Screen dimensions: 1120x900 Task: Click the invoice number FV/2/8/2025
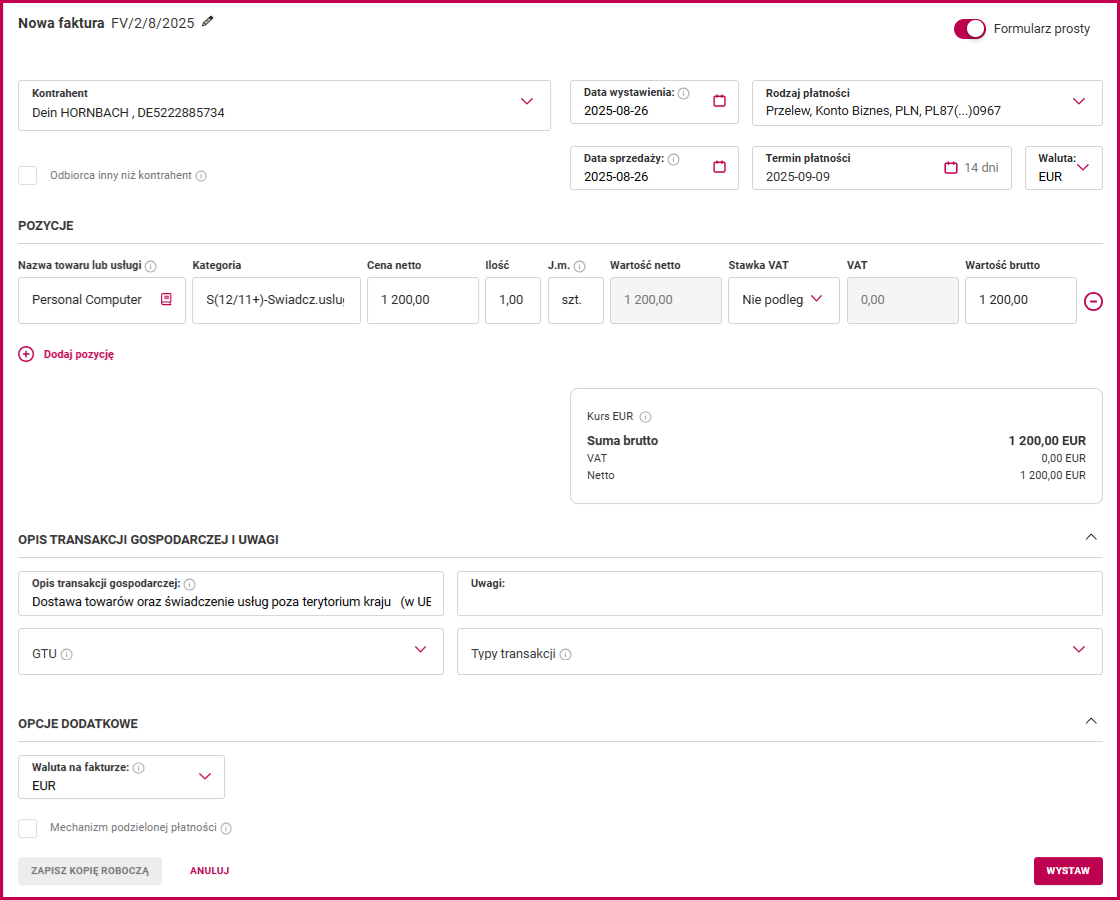coord(153,24)
